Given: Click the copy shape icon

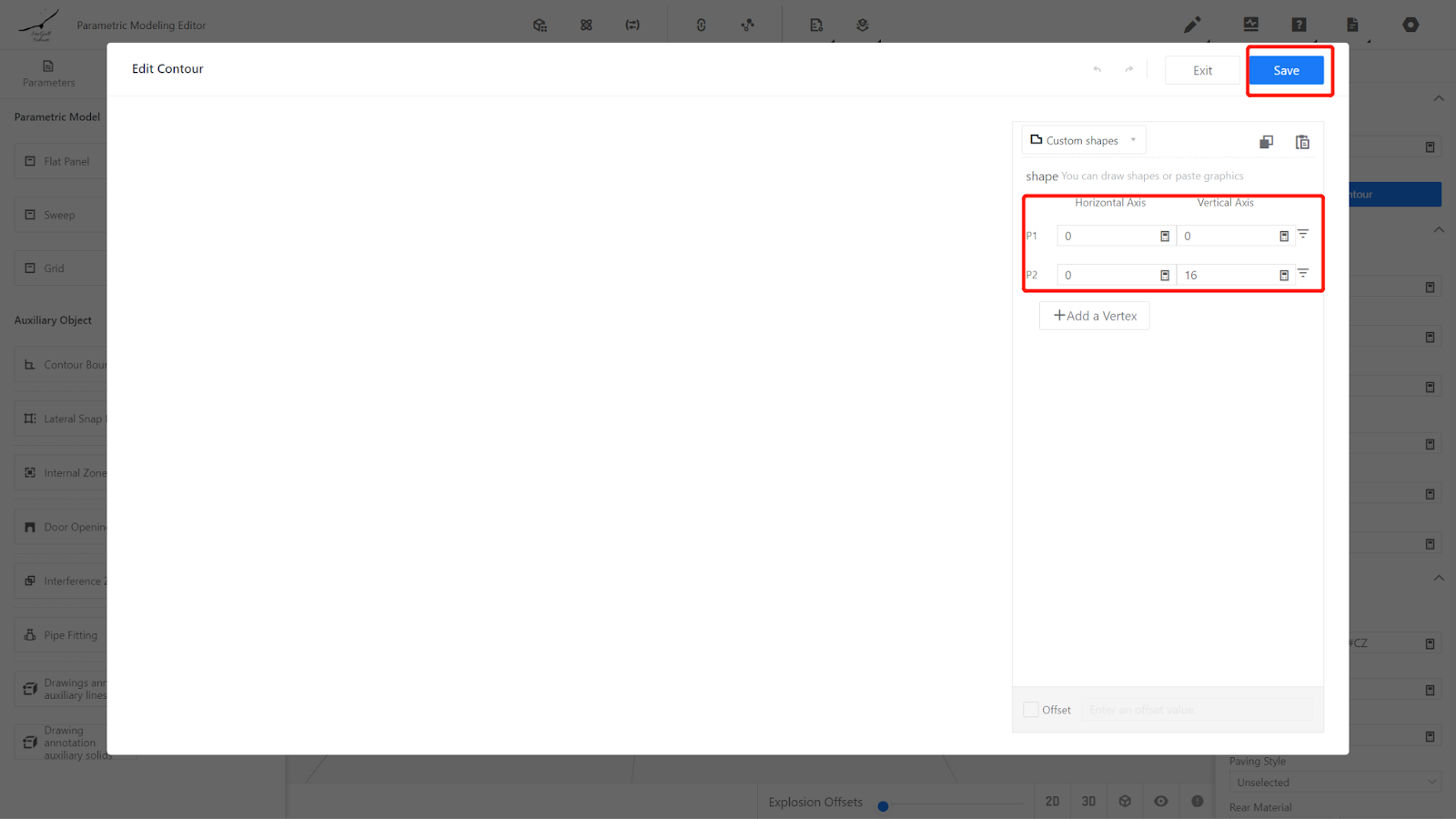Looking at the screenshot, I should click(1266, 142).
